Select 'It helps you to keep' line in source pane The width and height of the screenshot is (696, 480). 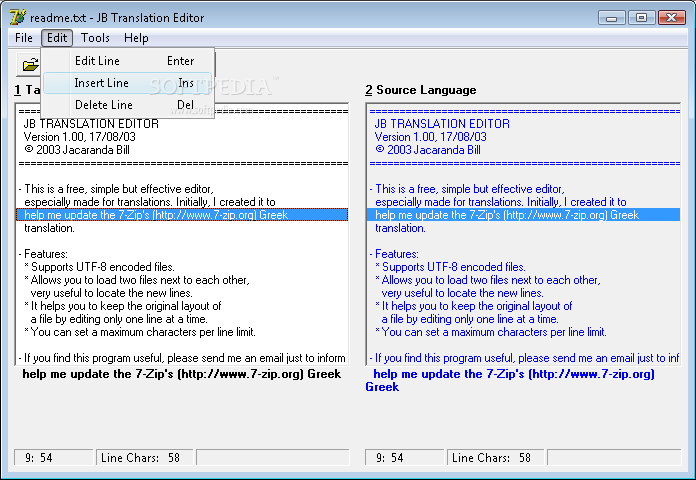[x=474, y=306]
